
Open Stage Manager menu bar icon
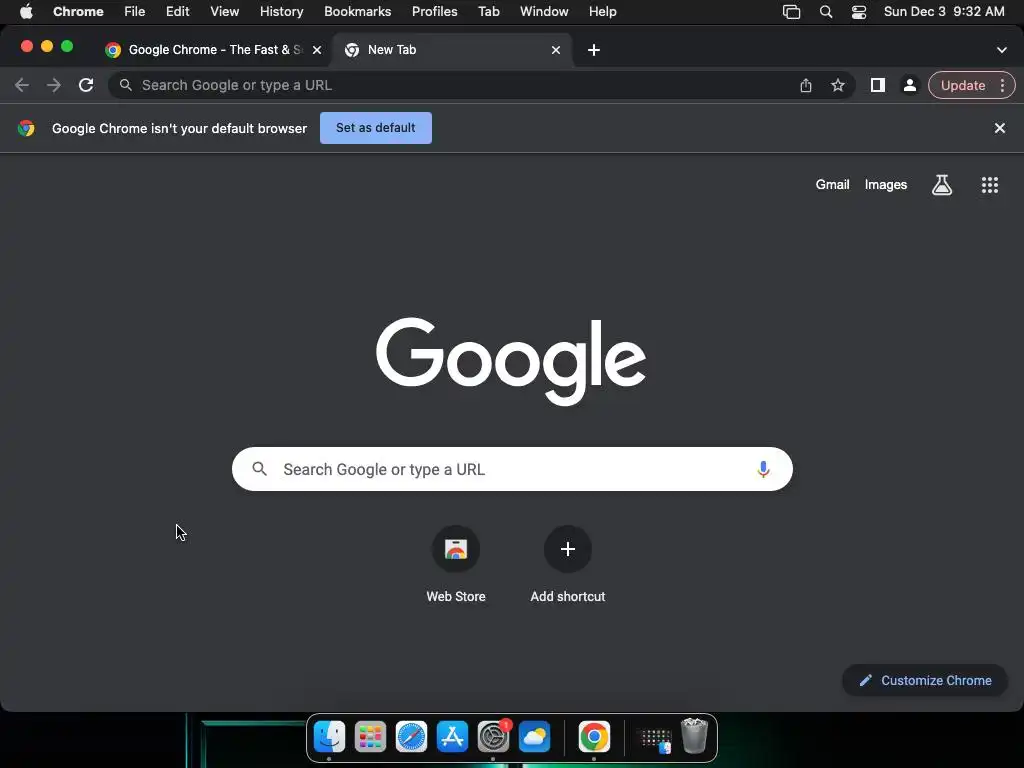[x=791, y=12]
